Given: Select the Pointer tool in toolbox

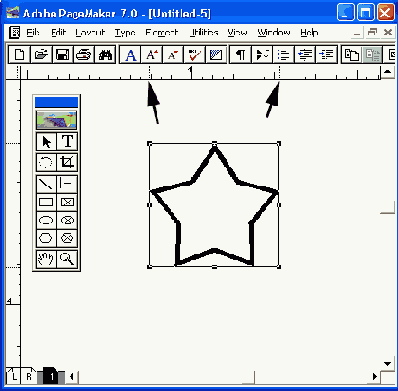Looking at the screenshot, I should coord(46,142).
